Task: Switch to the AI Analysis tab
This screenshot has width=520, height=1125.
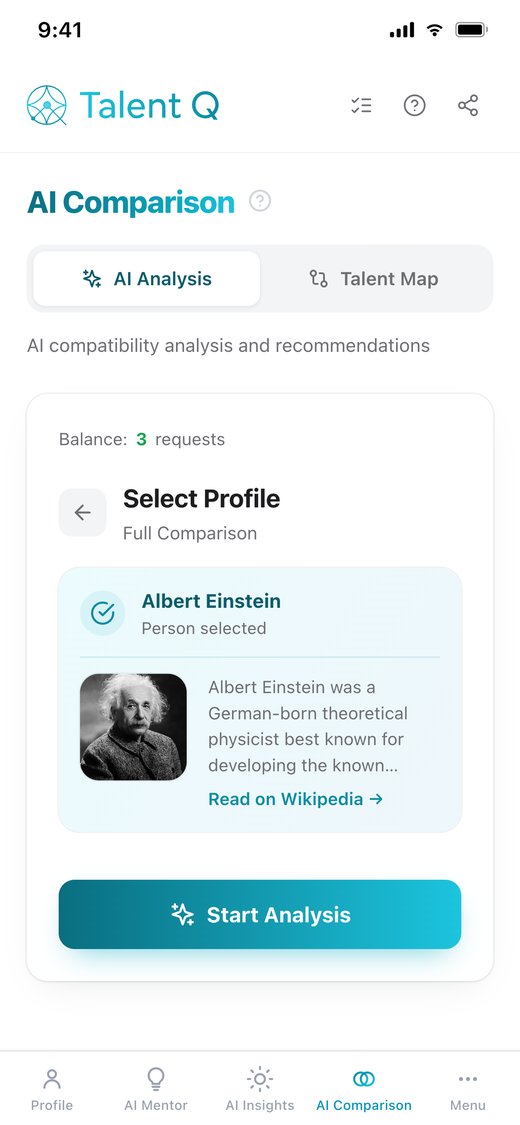Action: pos(147,278)
